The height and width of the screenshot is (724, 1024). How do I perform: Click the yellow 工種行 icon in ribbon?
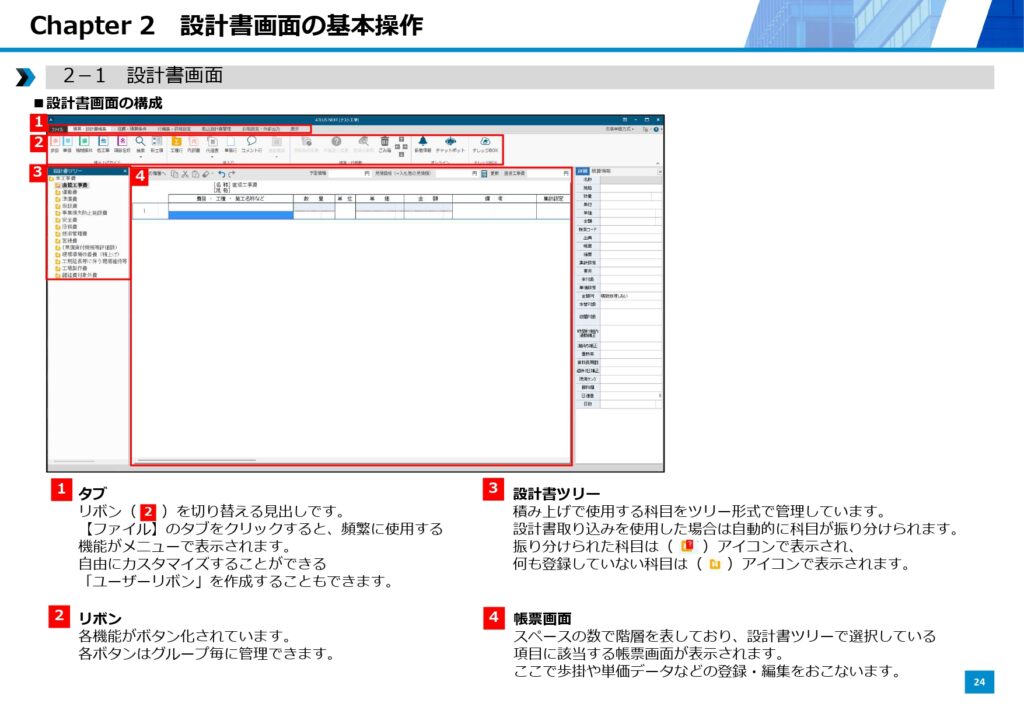pyautogui.click(x=176, y=142)
